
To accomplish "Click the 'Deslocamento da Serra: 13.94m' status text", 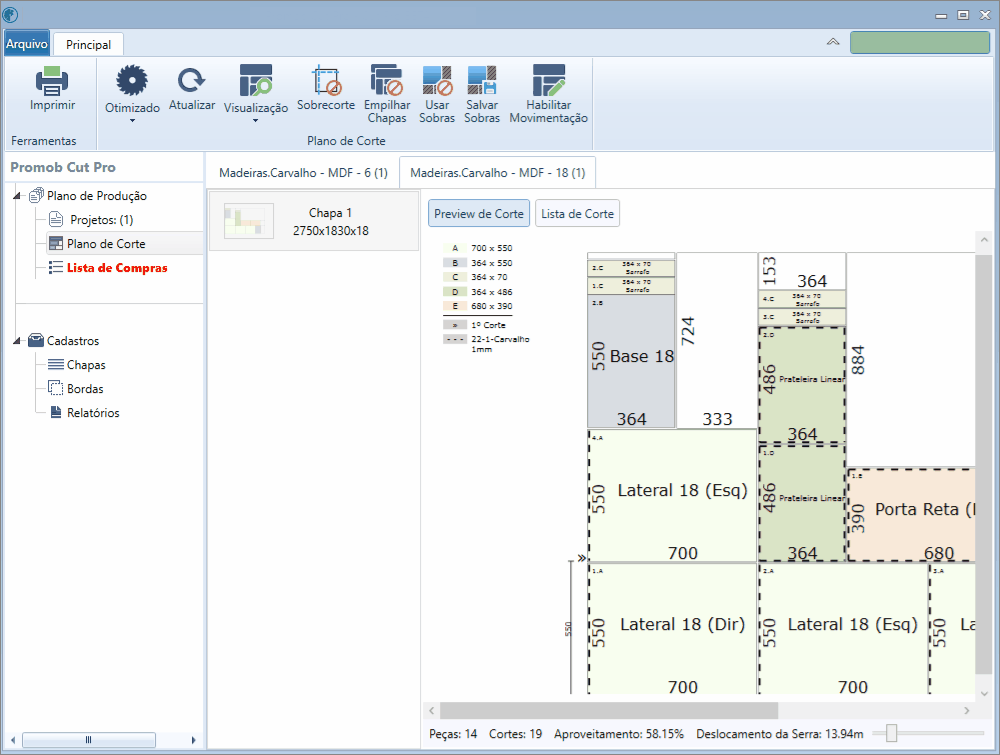I will click(x=779, y=734).
